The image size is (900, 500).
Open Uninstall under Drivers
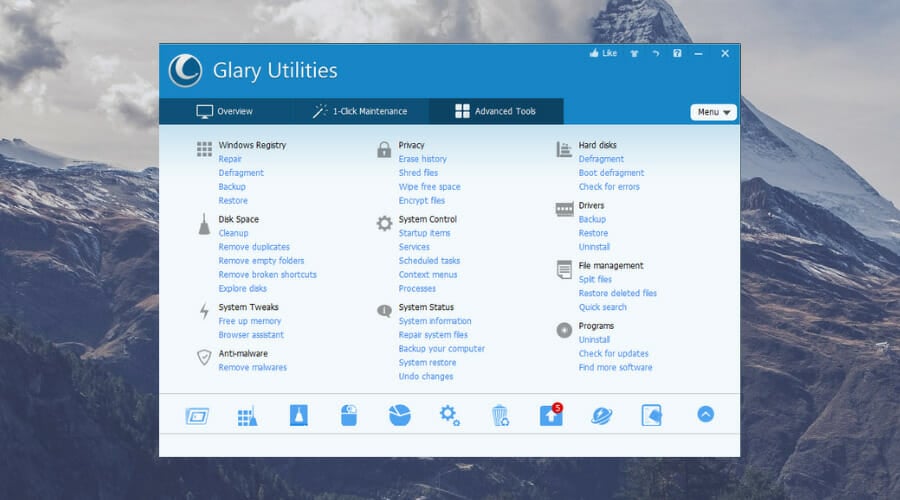[x=594, y=247]
